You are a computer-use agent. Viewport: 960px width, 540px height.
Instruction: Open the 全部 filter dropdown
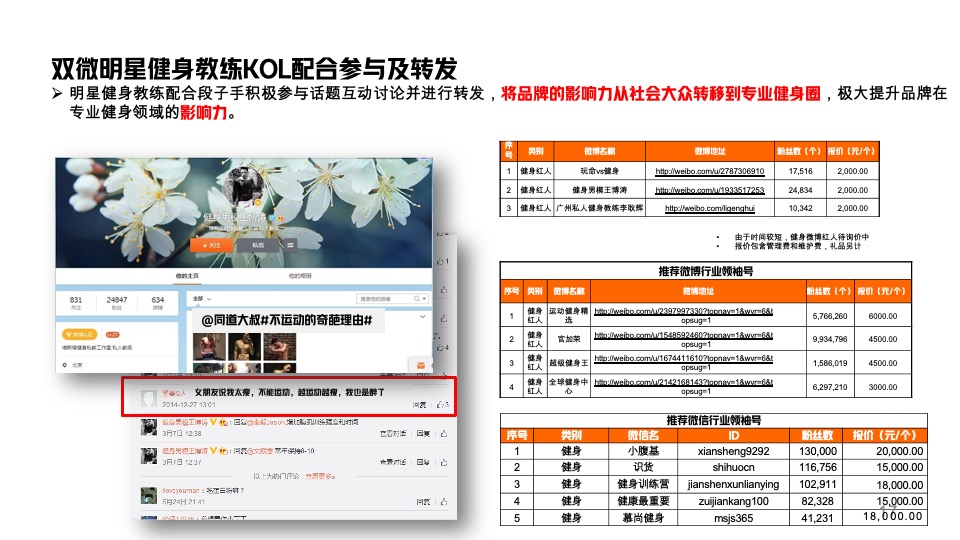[202, 299]
